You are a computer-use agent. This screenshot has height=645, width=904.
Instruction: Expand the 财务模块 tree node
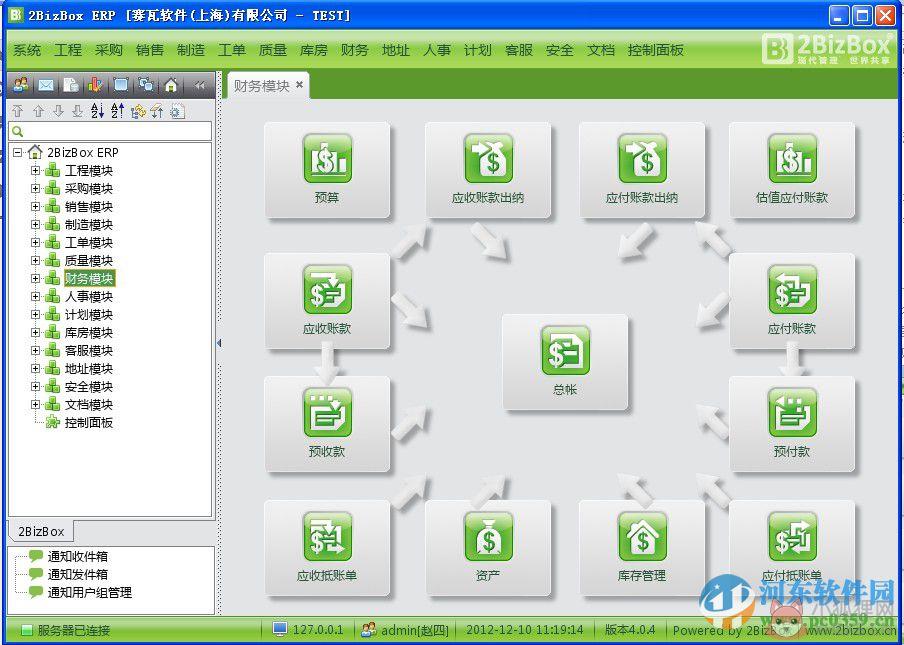(x=35, y=278)
